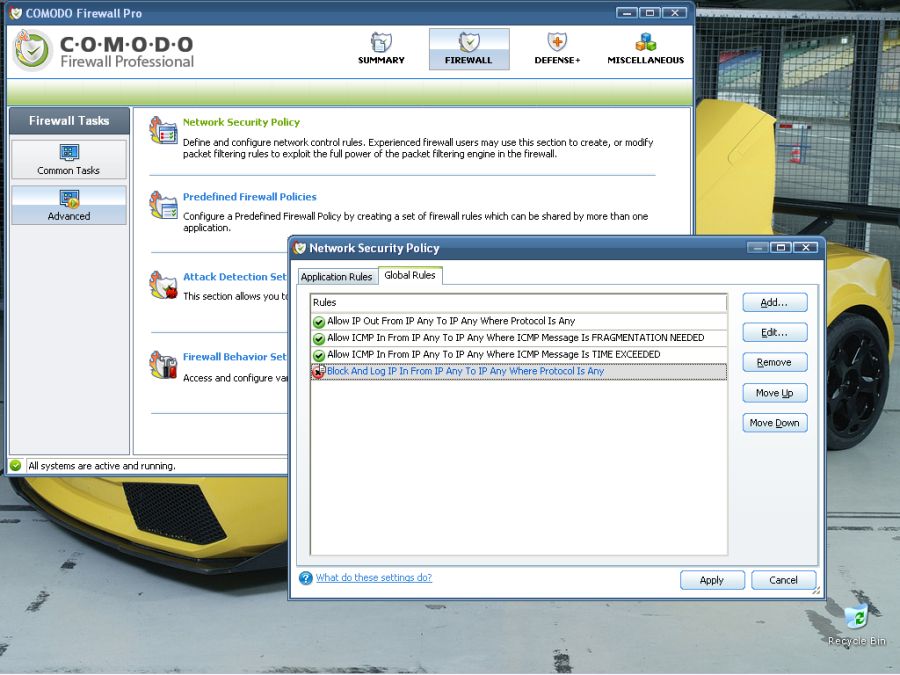Click red block icon on Block And Log rule
Screen dimensions: 900x675
tap(319, 372)
